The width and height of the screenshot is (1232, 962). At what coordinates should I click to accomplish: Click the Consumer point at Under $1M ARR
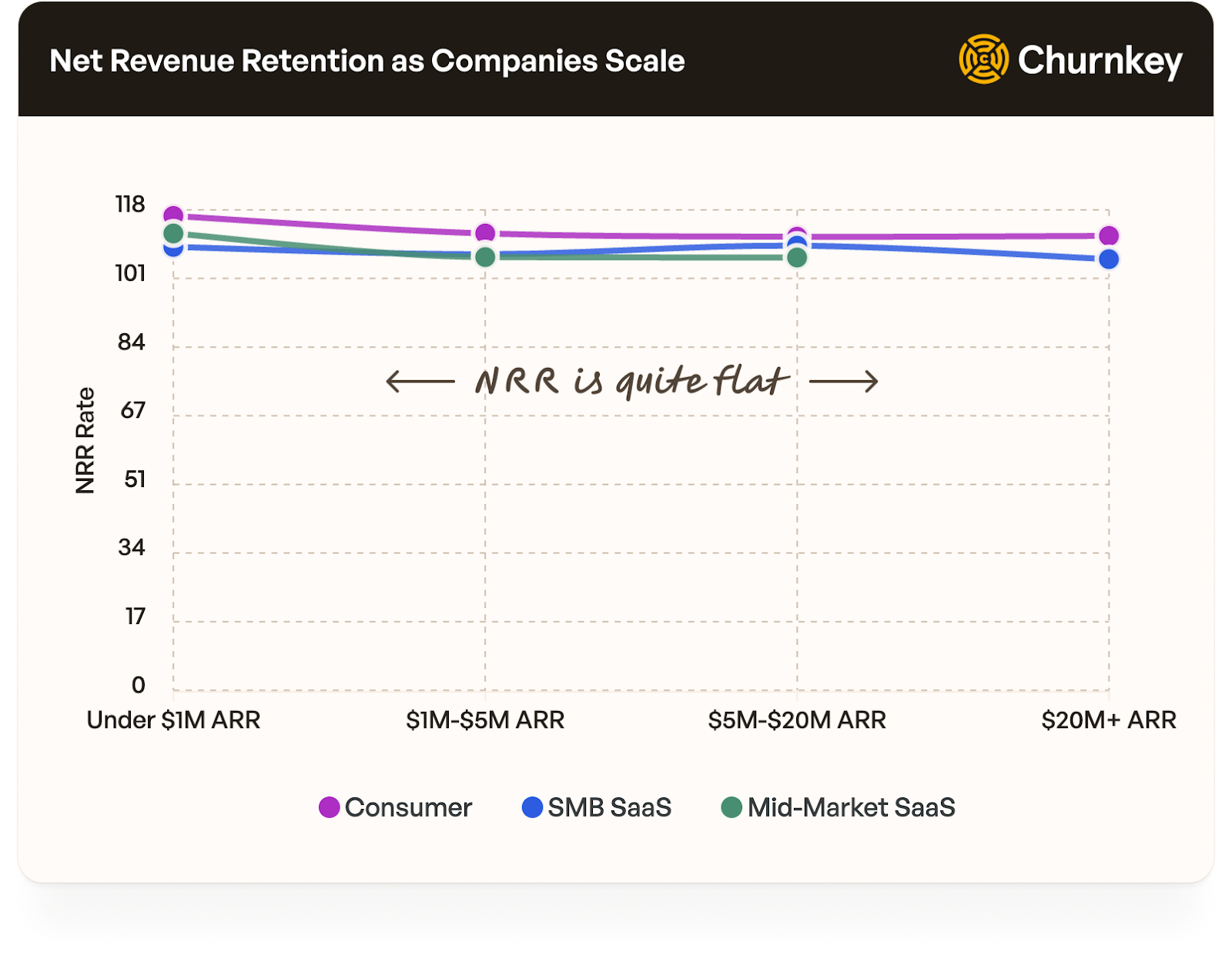click(173, 215)
